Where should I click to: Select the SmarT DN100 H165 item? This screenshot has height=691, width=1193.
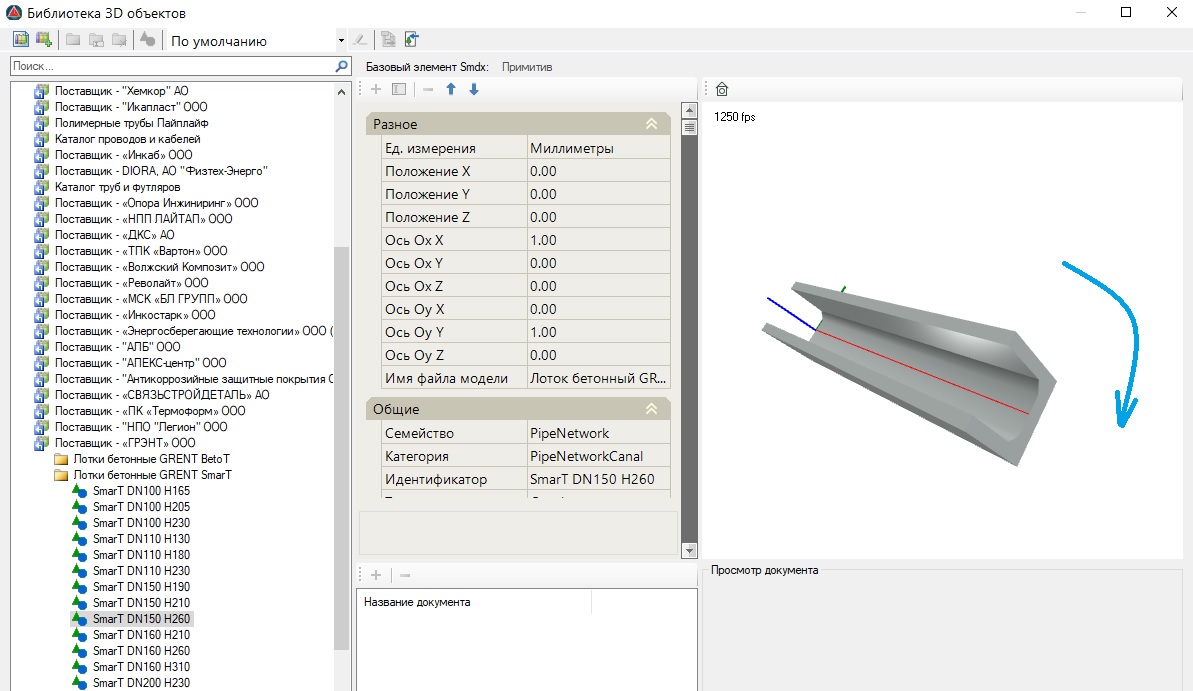pos(141,491)
